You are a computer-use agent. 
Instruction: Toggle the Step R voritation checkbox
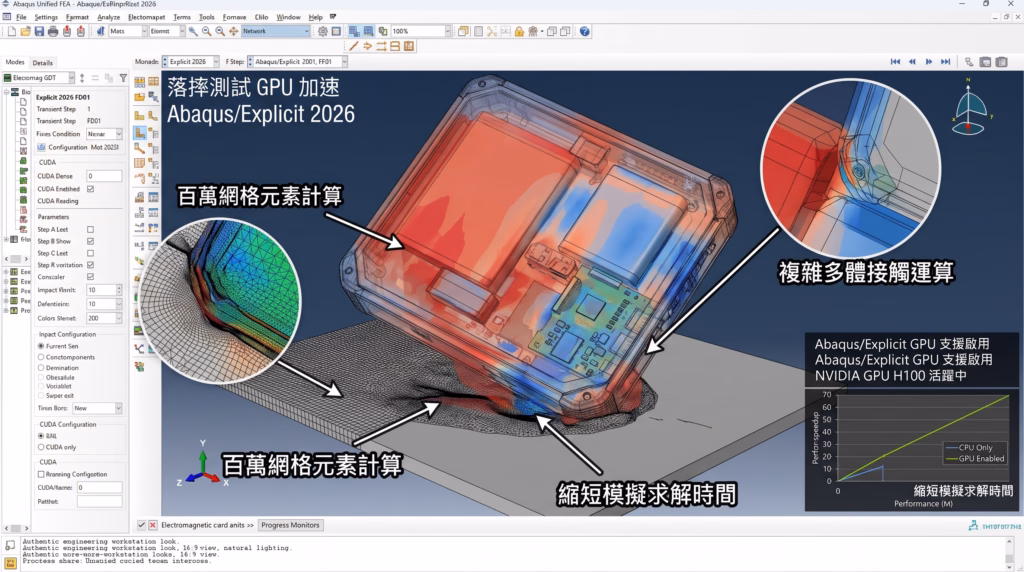tap(91, 264)
